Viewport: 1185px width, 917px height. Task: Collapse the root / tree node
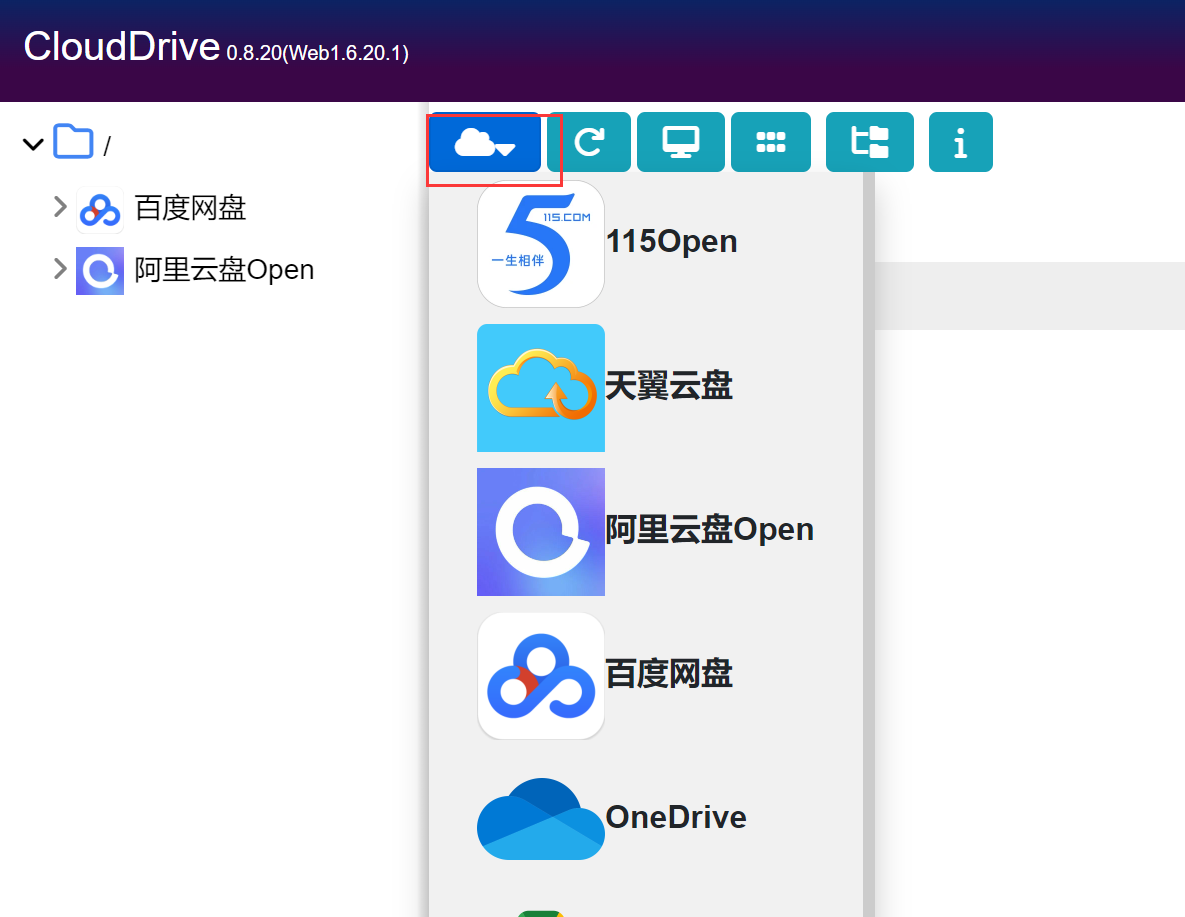tap(31, 143)
